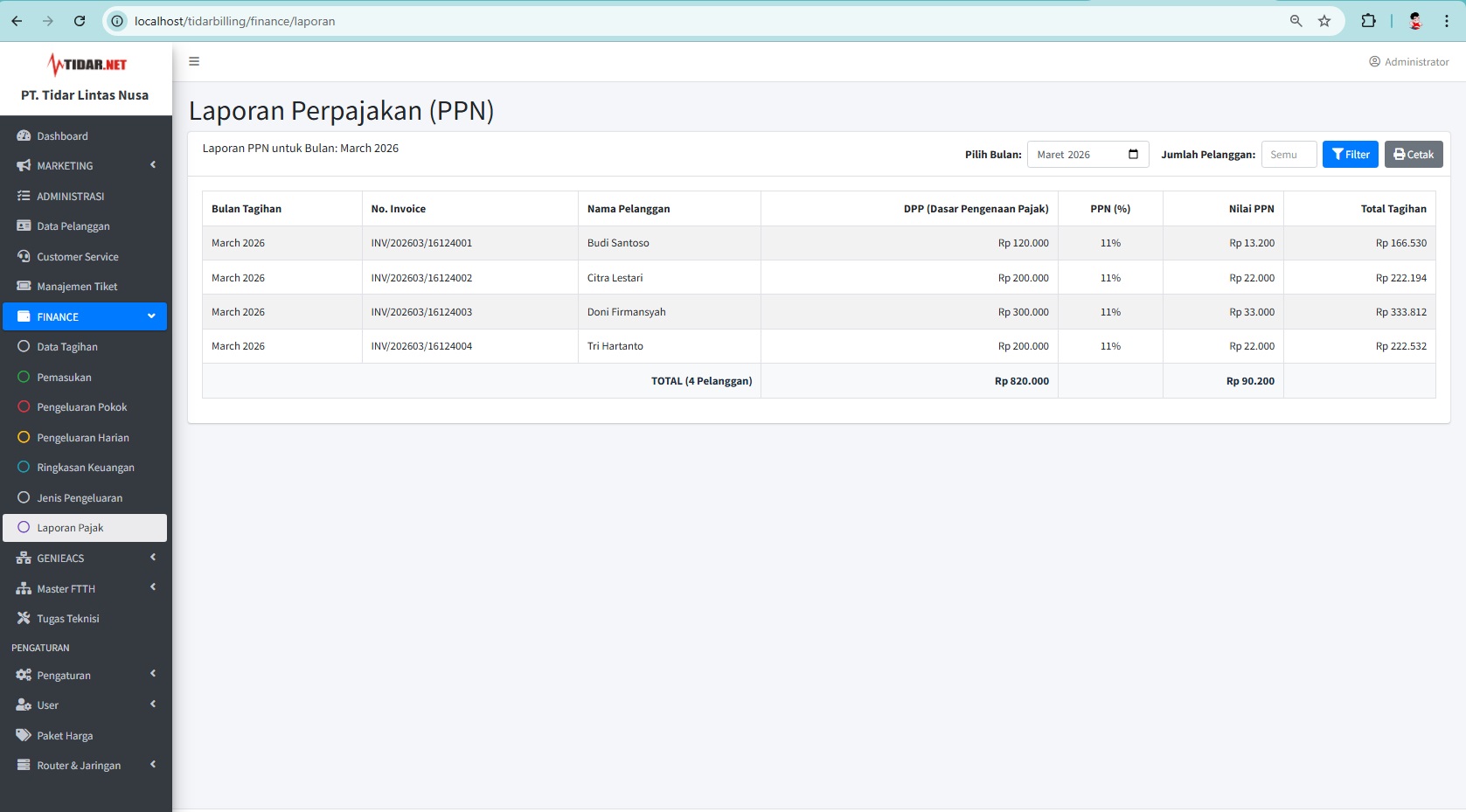
Task: Open Pengeluaran Harian submenu
Action: 85,438
